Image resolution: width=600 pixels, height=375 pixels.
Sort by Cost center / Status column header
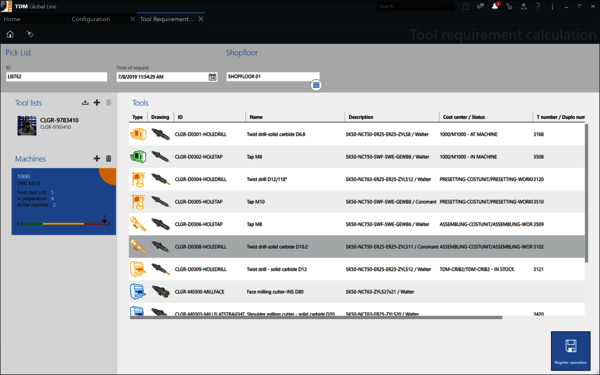click(x=486, y=117)
